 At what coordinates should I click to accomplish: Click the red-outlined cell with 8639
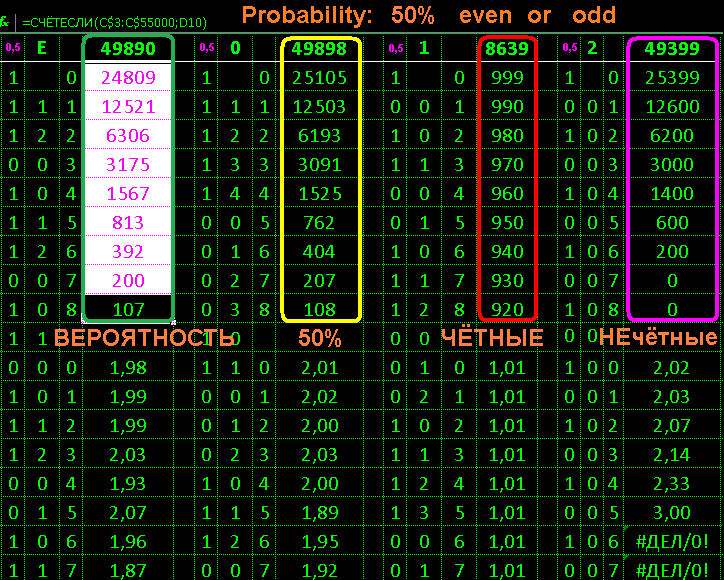click(x=508, y=48)
